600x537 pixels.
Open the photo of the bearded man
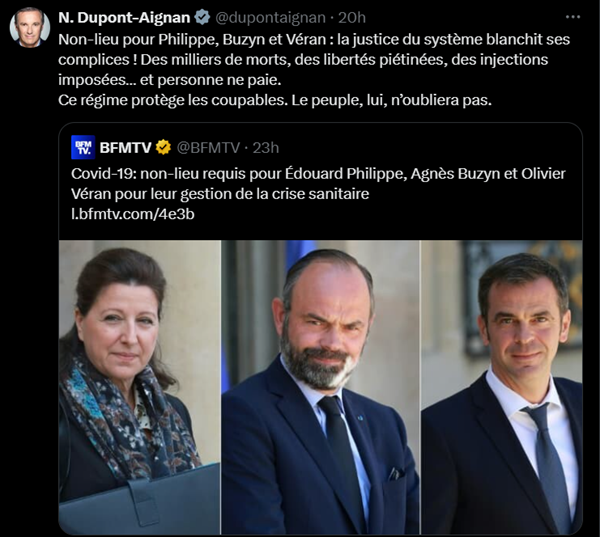[321, 387]
